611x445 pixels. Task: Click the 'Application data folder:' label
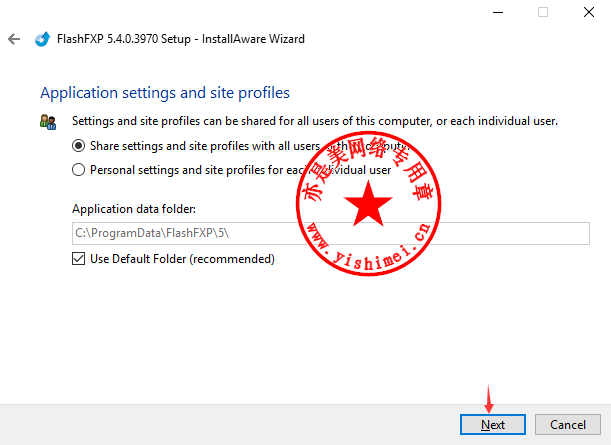click(134, 209)
